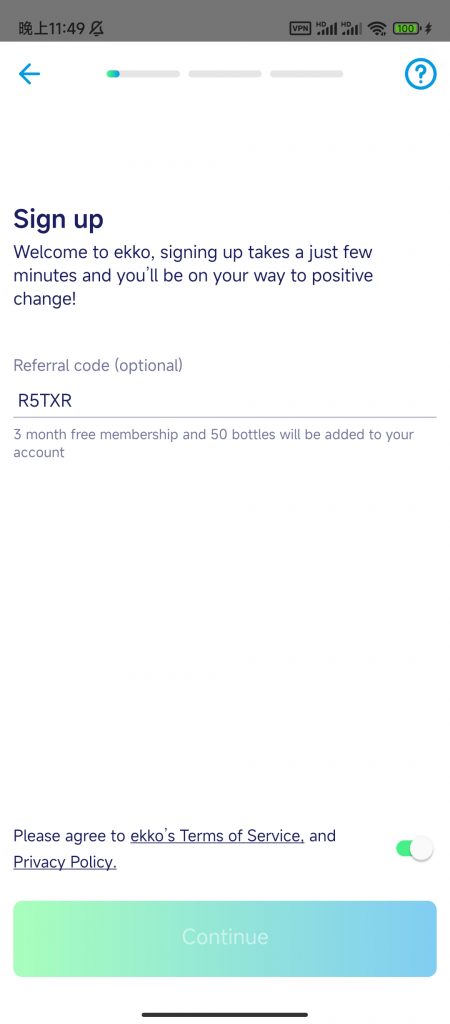This screenshot has width=450, height=1024.
Task: Tap the home gesture bar at bottom
Action: click(x=225, y=1014)
